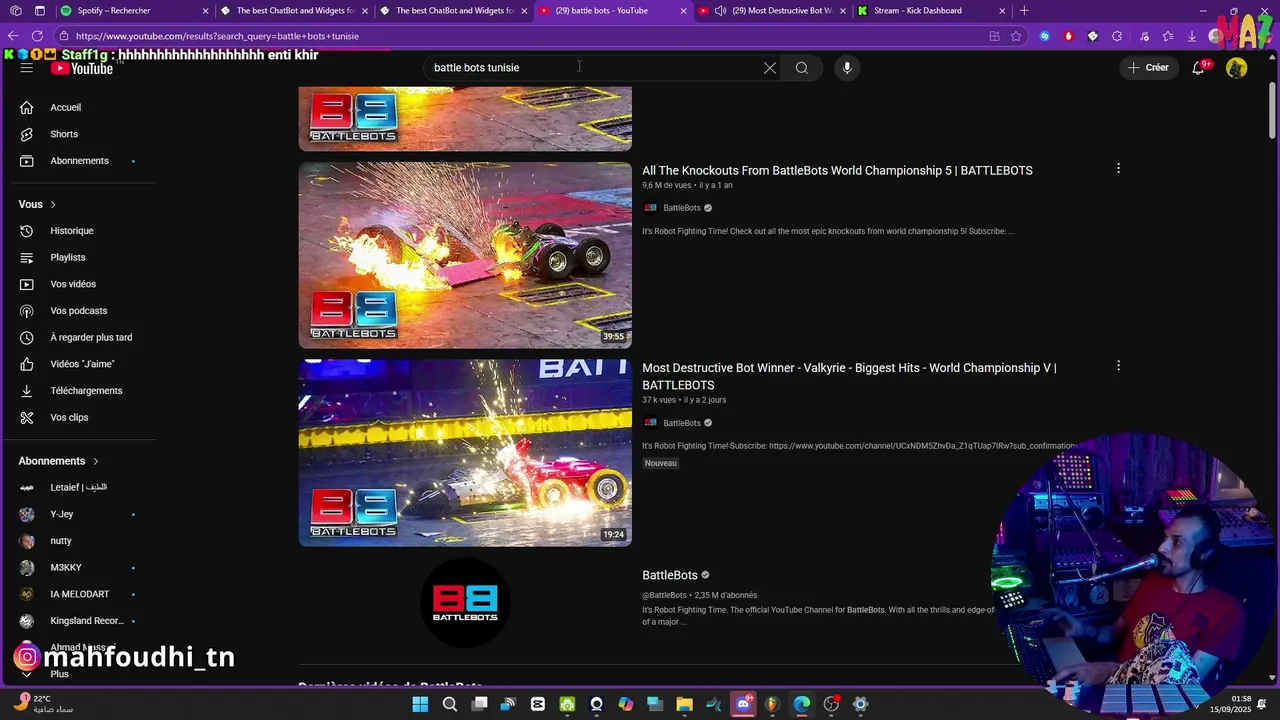The height and width of the screenshot is (720, 1280).
Task: Click the YouTube logo
Action: (82, 68)
